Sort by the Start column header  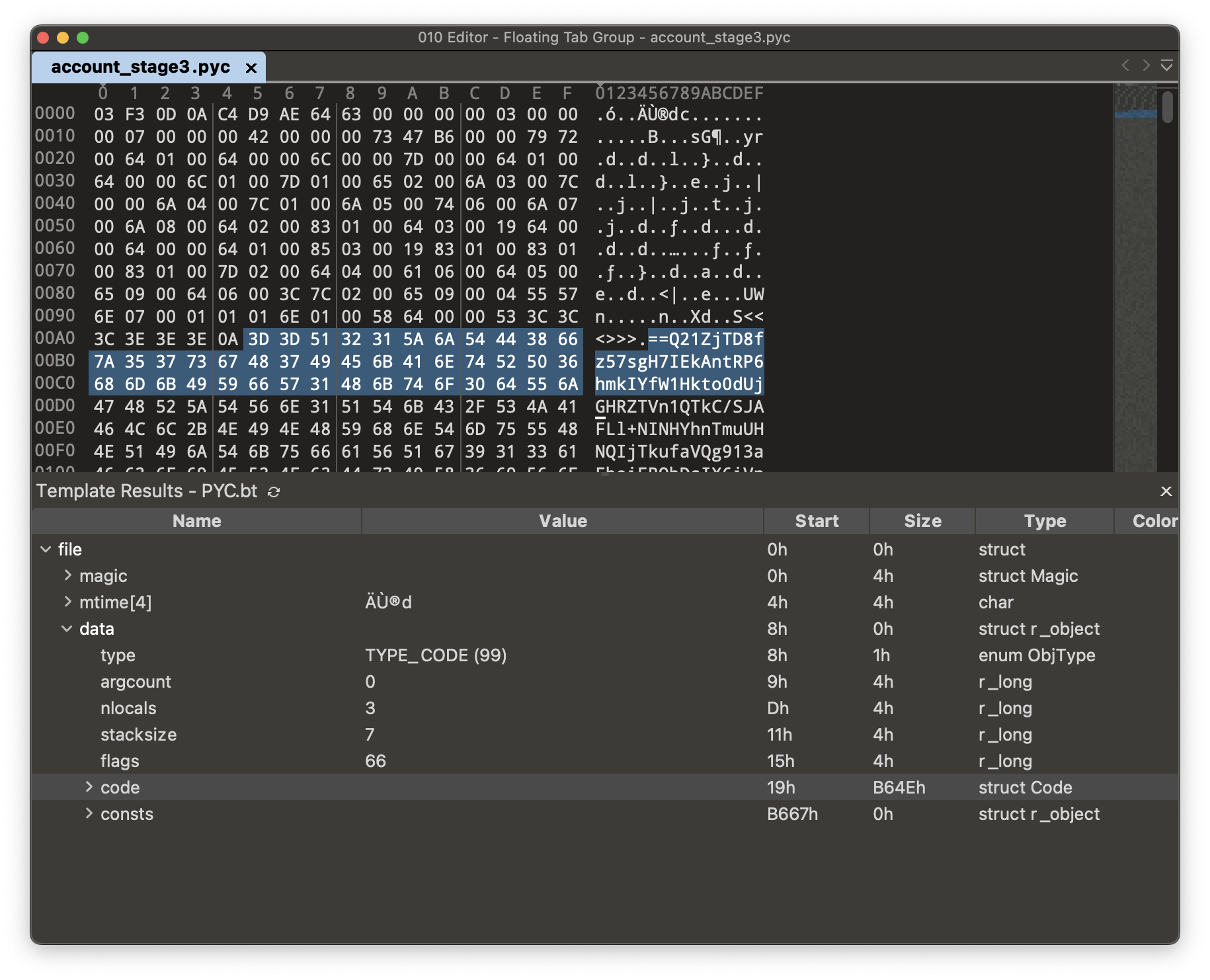817,521
